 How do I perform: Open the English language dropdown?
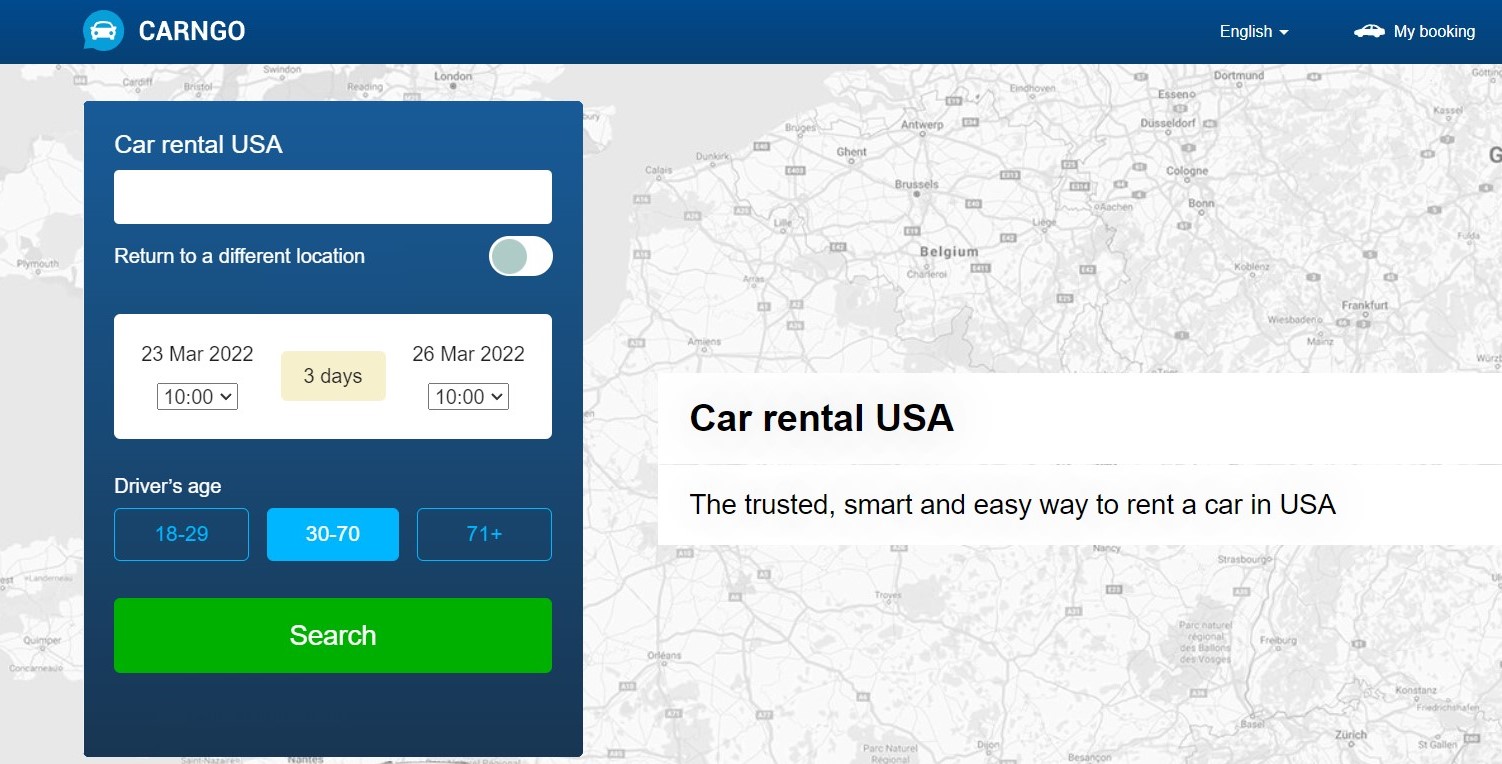tap(1254, 31)
